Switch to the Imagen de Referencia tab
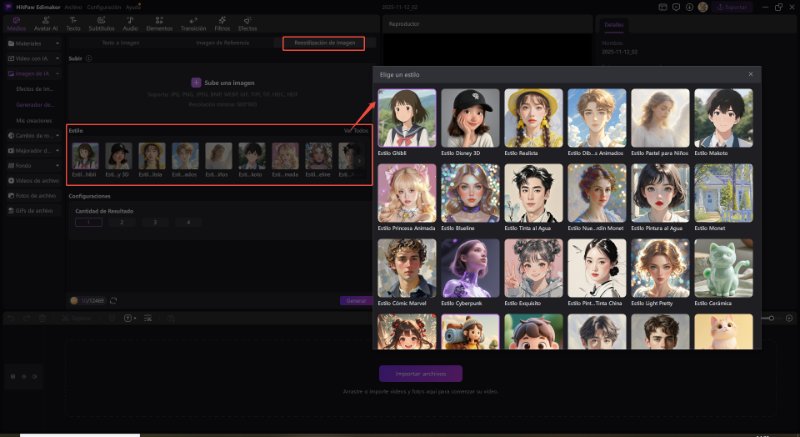Image resolution: width=800 pixels, height=437 pixels. 222,43
